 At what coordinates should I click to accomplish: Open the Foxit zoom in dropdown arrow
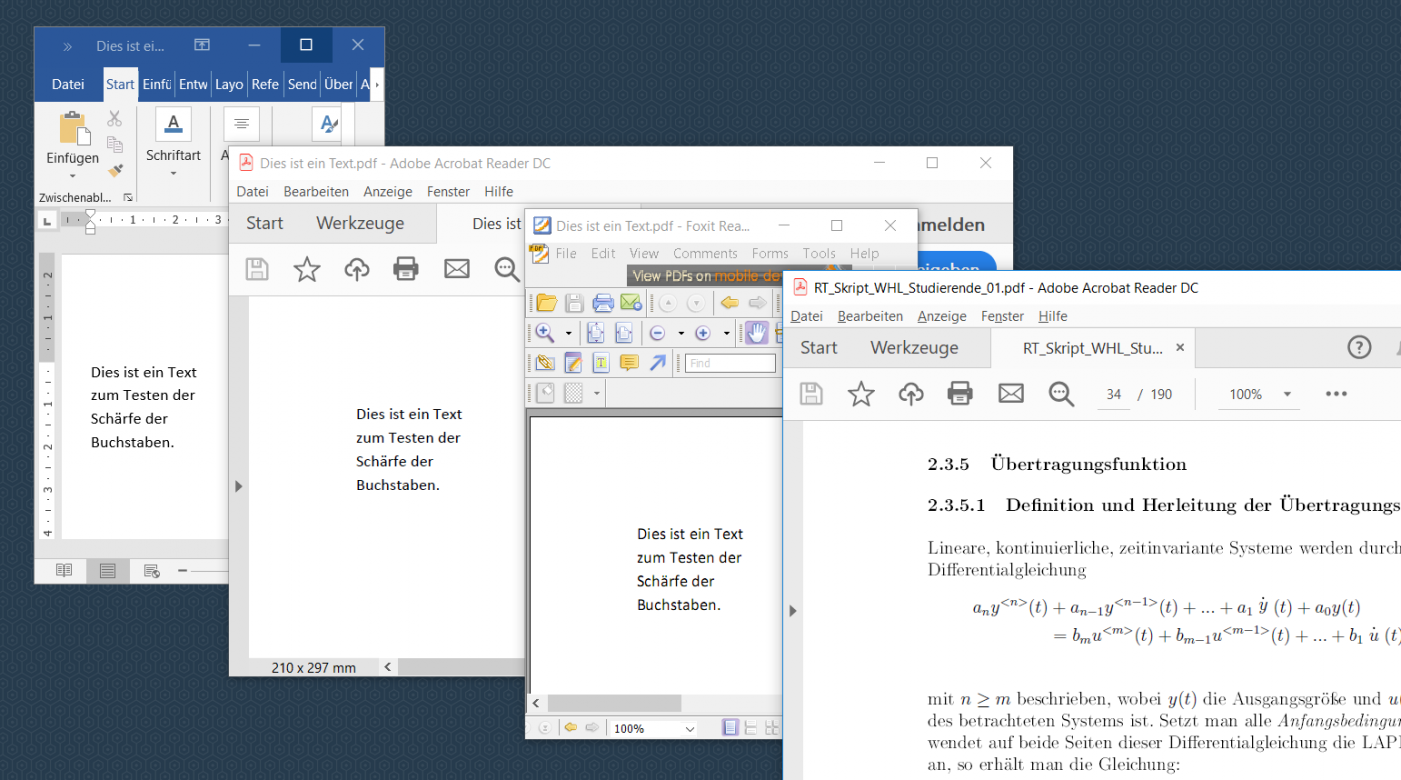point(726,334)
